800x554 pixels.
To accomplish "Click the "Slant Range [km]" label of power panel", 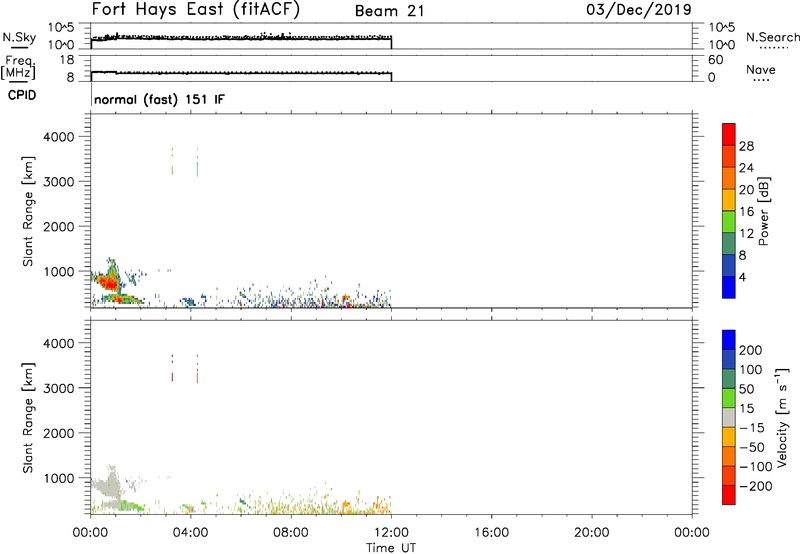I will click(x=28, y=211).
